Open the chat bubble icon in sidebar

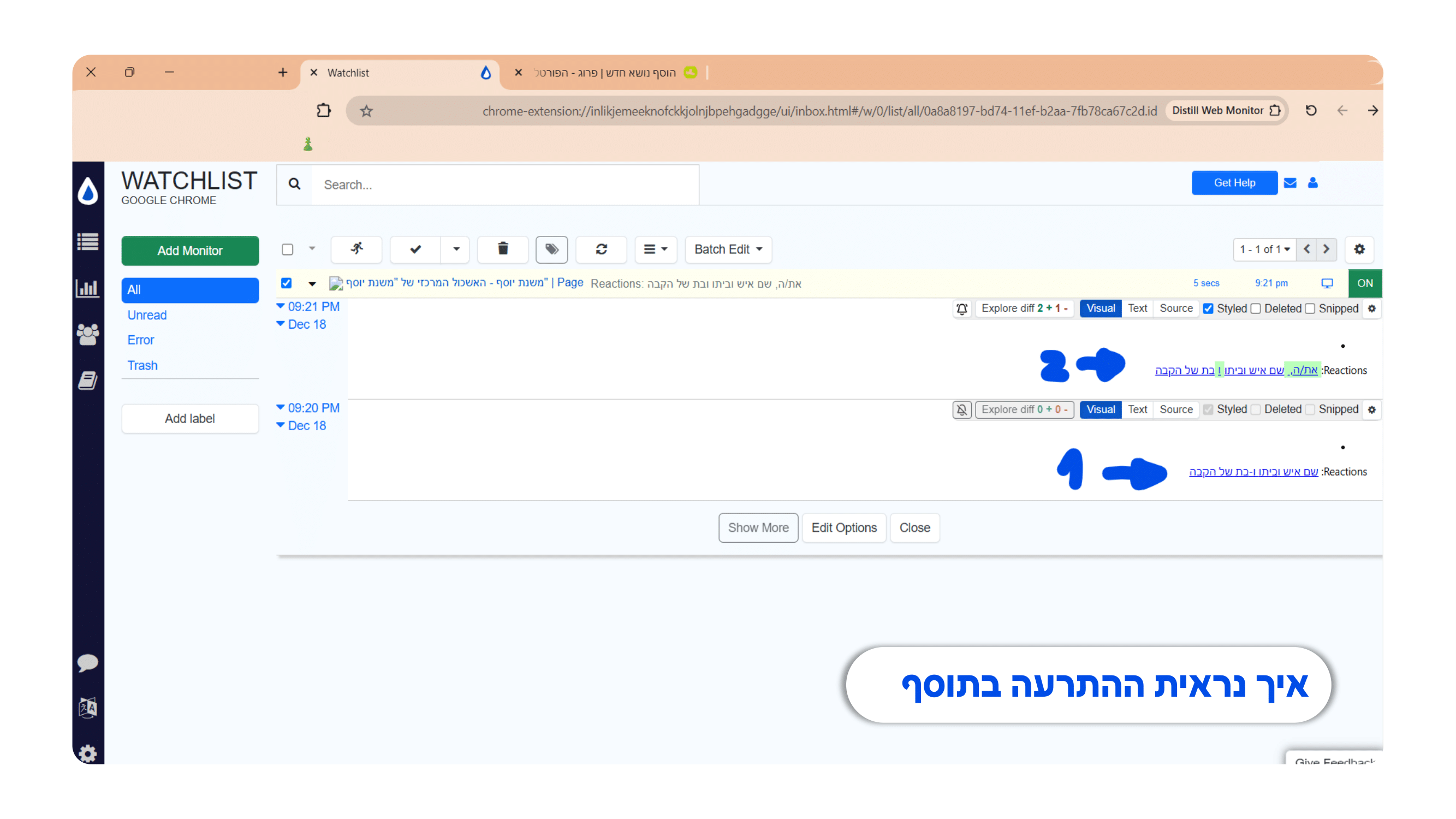coord(88,663)
